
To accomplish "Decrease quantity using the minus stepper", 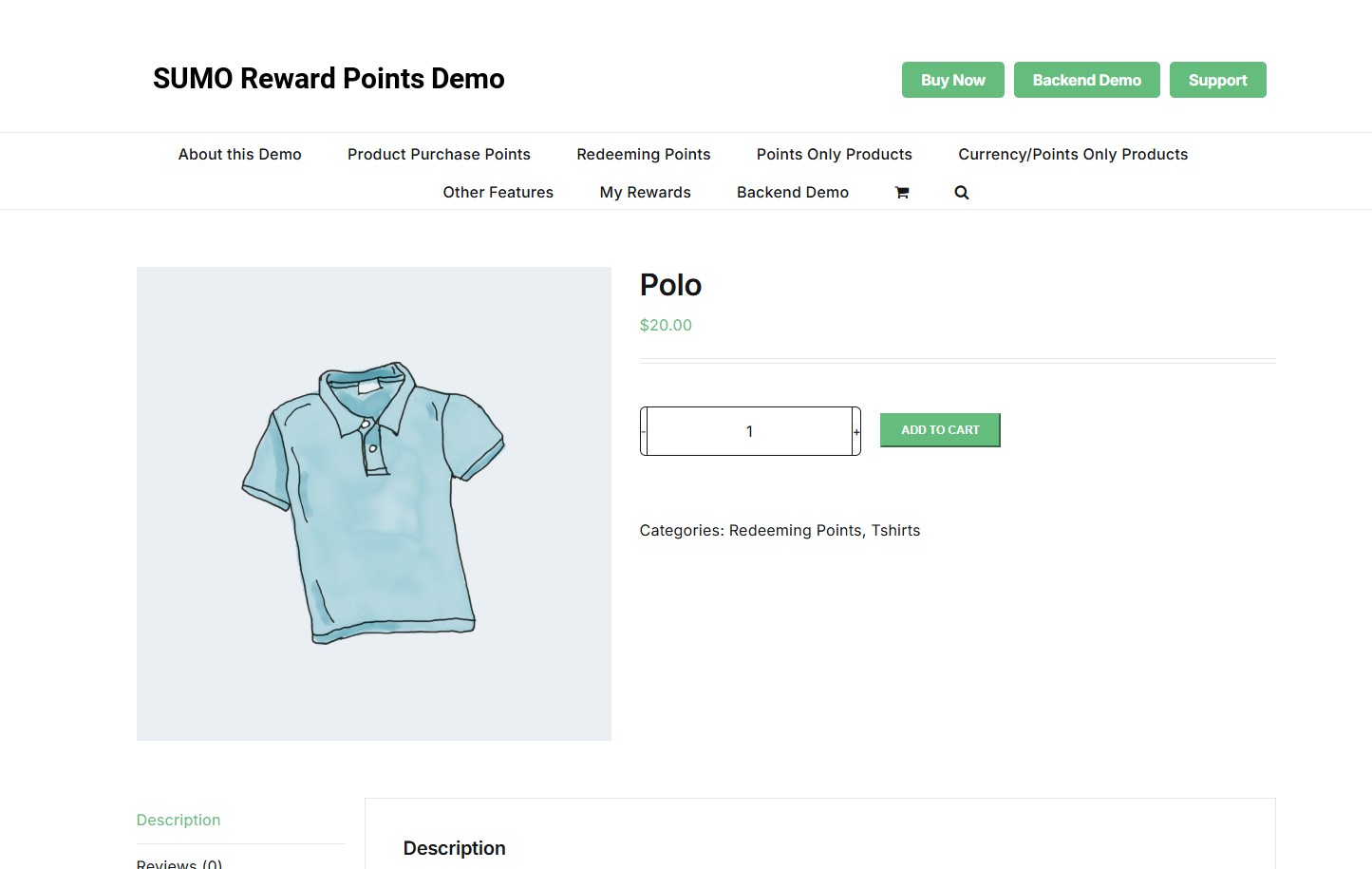I will 643,430.
